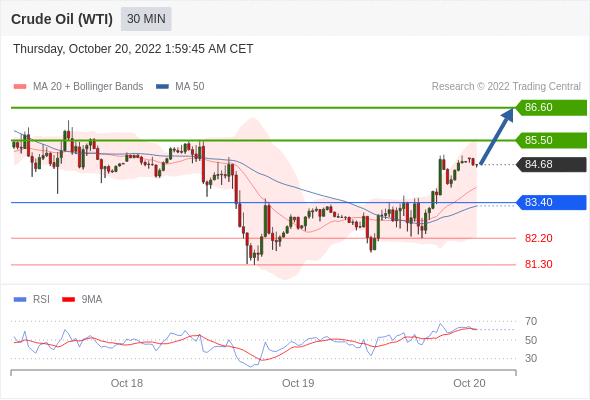The image size is (590, 400).
Task: Click the 83.40 blue pivot label
Action: click(x=551, y=202)
